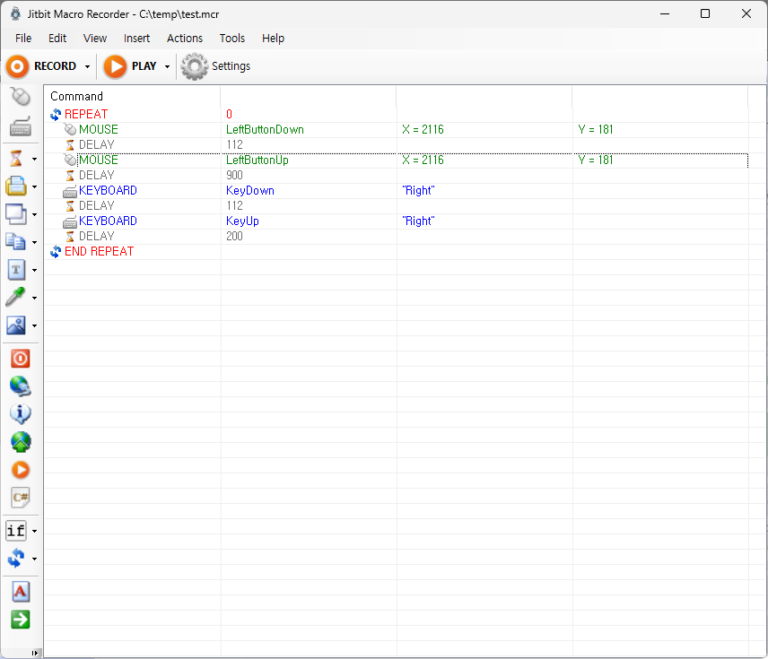
Task: Click the RECORD button
Action: (43, 66)
